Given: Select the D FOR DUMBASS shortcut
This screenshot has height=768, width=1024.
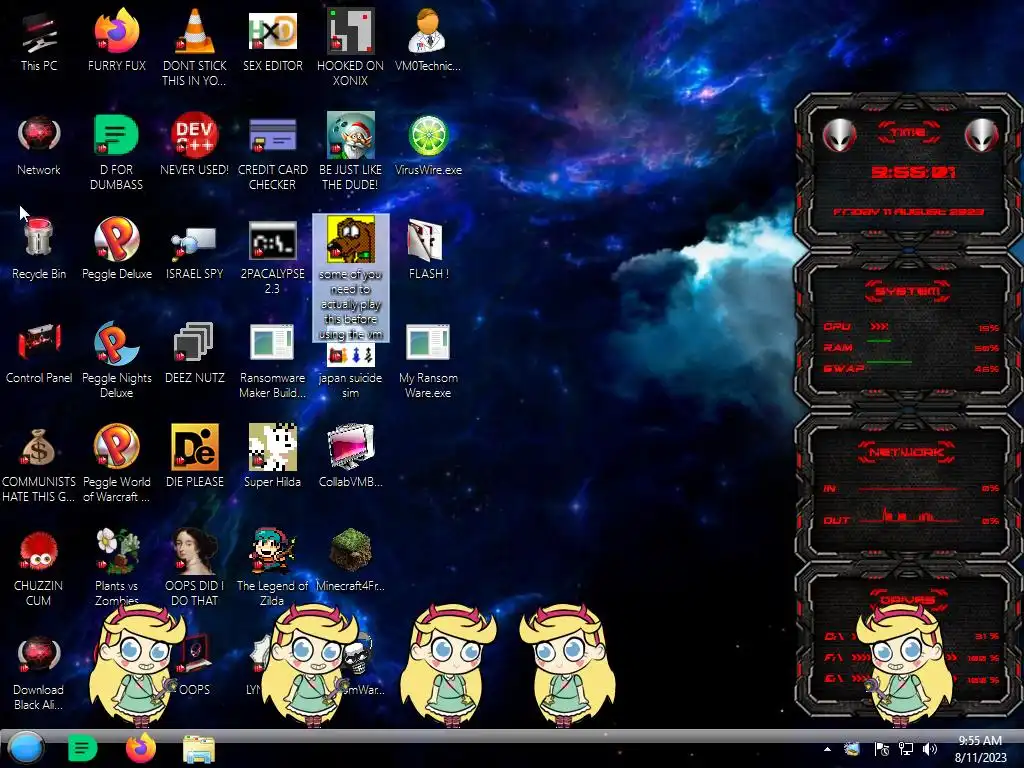Looking at the screenshot, I should pyautogui.click(x=116, y=152).
